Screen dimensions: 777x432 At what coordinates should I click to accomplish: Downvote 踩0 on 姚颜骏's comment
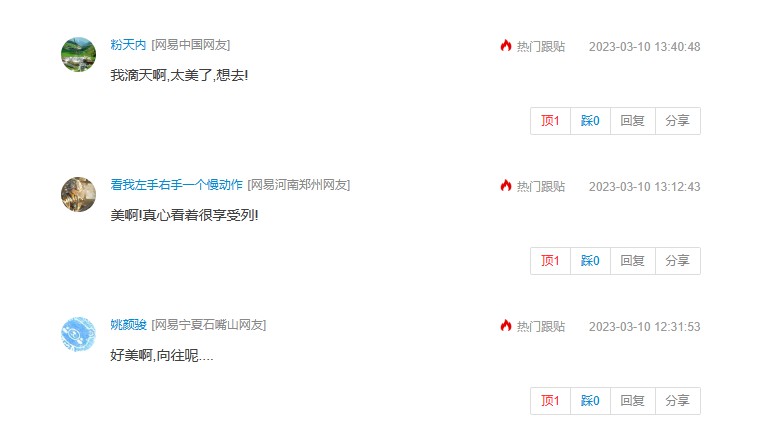(x=590, y=401)
